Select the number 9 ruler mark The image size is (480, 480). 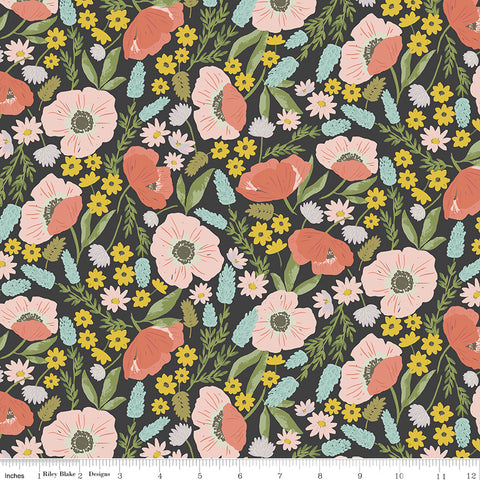tap(360, 475)
